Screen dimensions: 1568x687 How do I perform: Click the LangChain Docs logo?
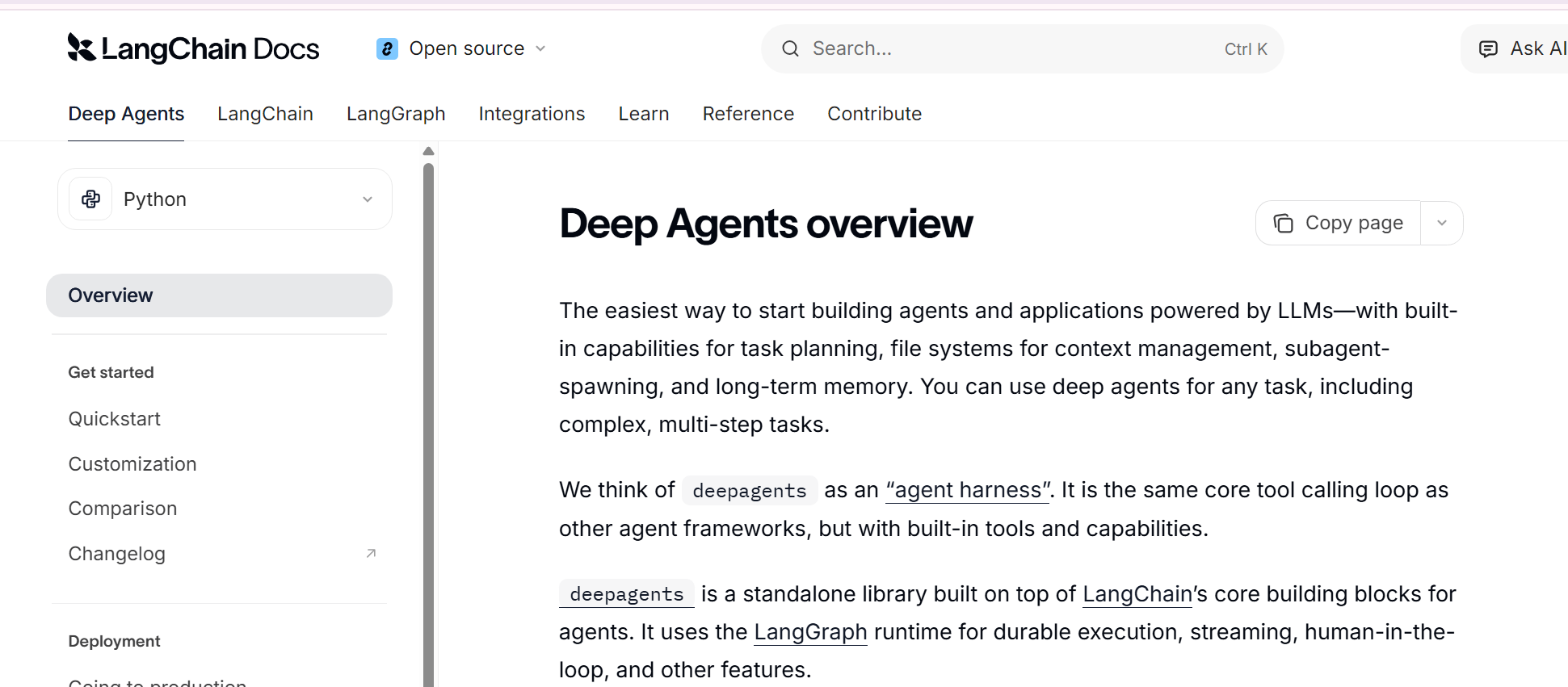tap(193, 48)
